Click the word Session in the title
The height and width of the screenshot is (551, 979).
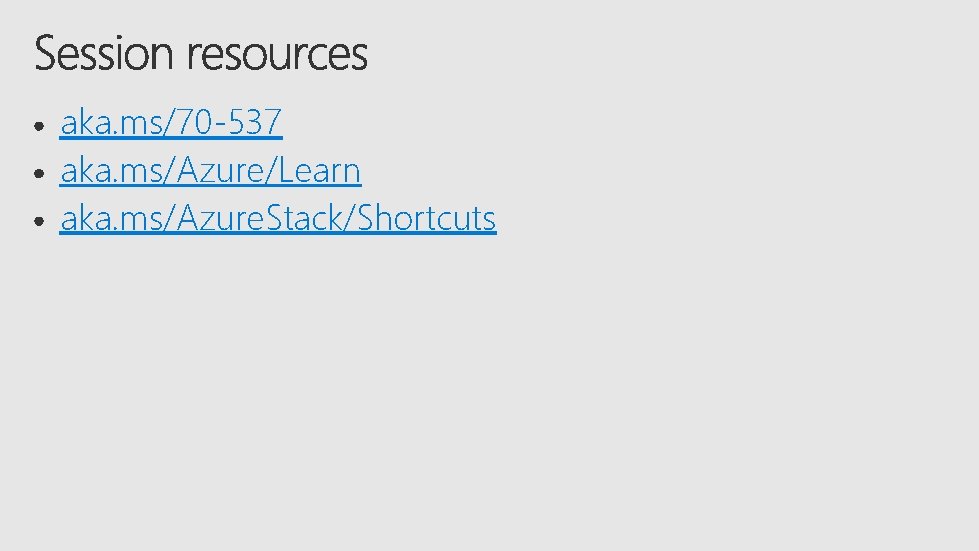point(104,53)
